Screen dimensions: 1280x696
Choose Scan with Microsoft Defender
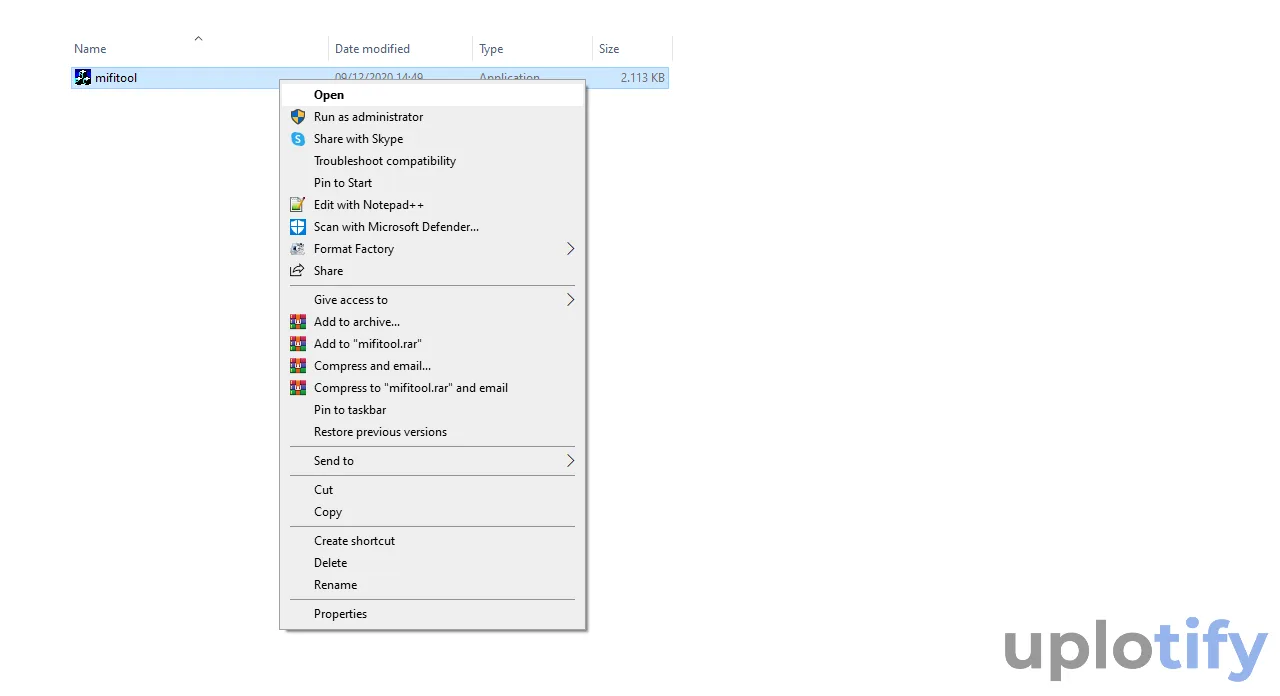click(x=432, y=227)
